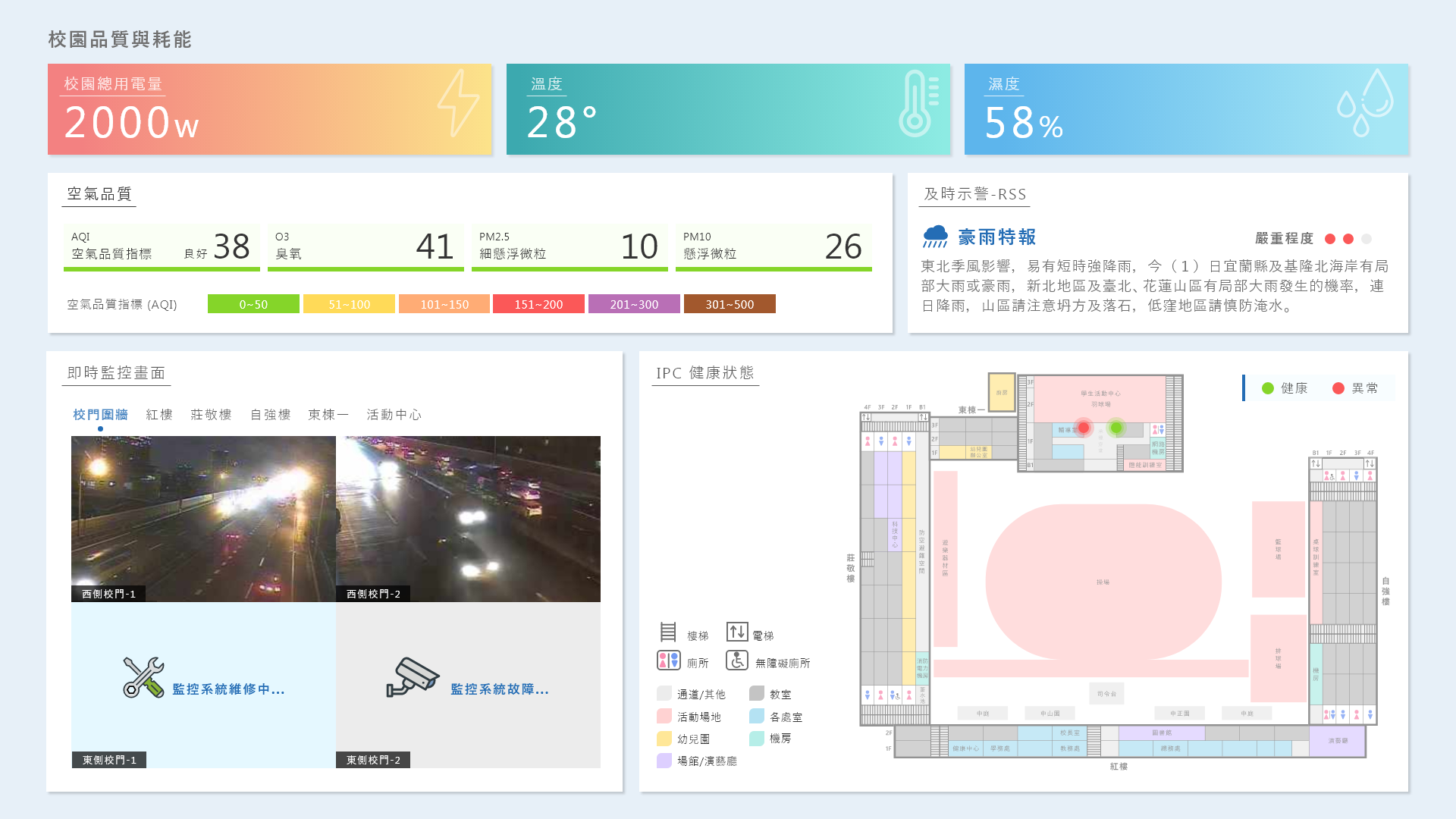Click the 校園總用電量 2000w card
Image resolution: width=1456 pixels, height=819 pixels.
tap(270, 109)
